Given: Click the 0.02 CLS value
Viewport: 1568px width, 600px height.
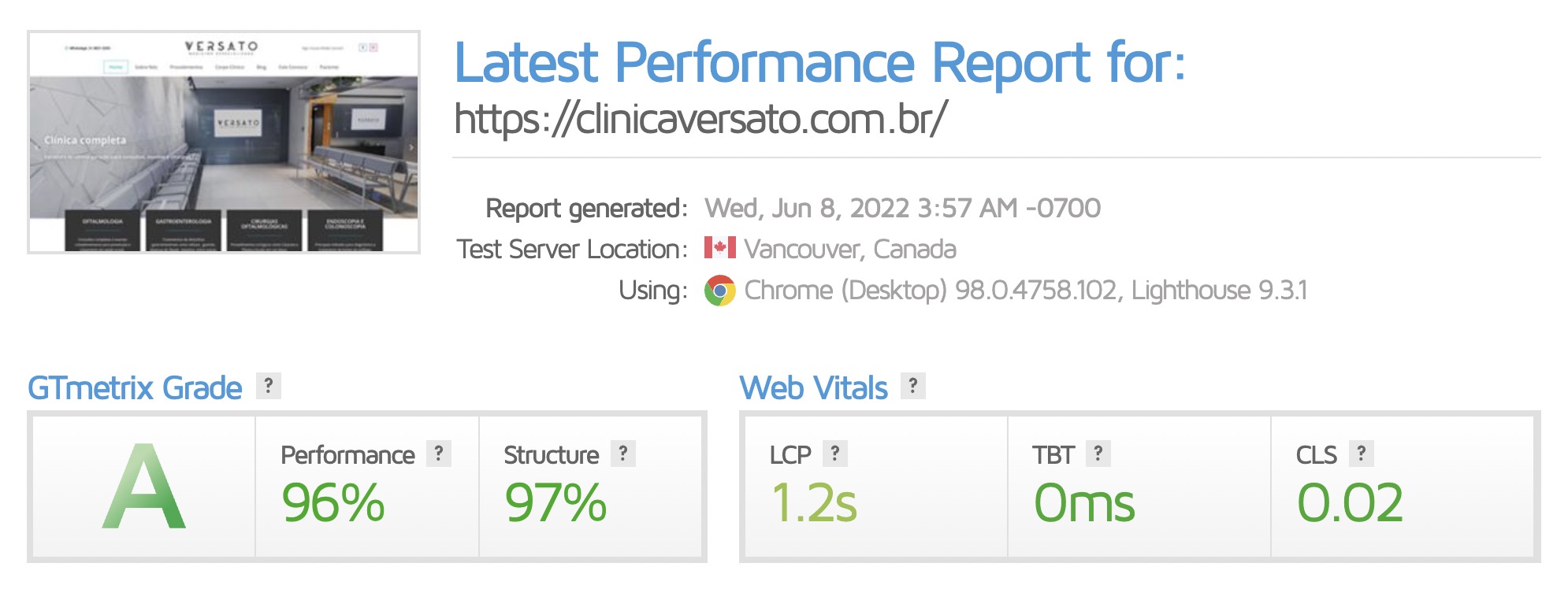Looking at the screenshot, I should click(x=1350, y=503).
